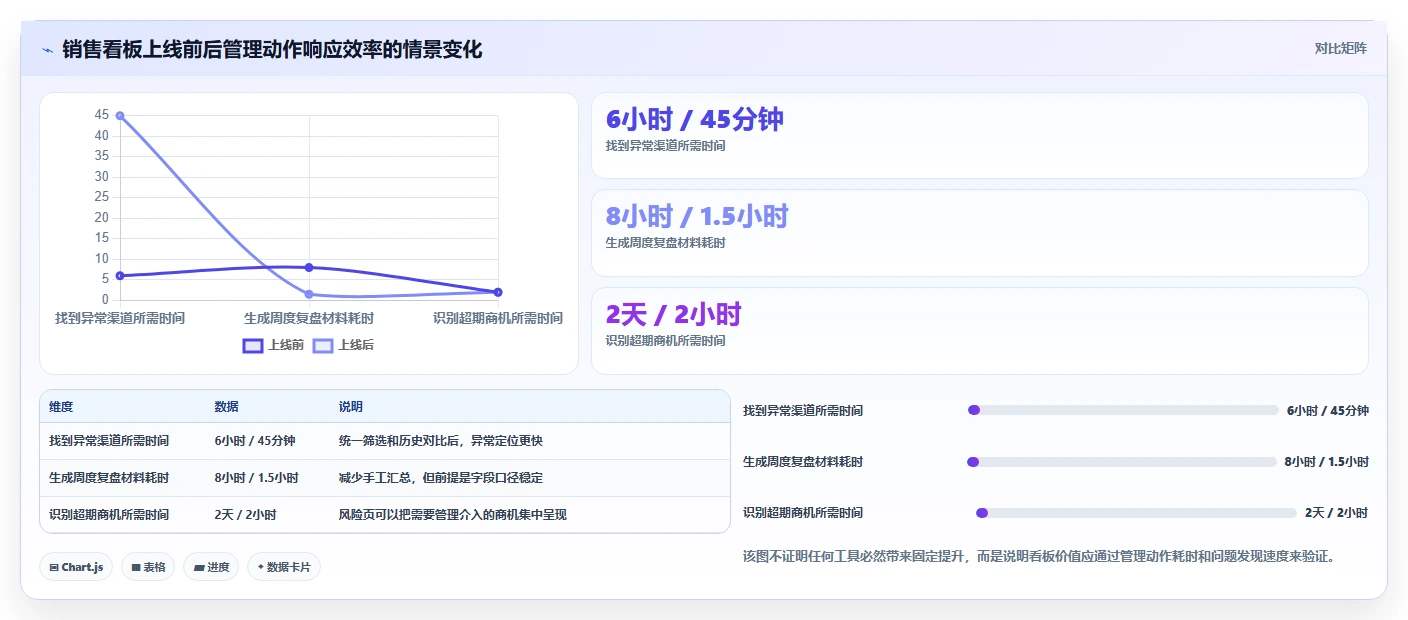Screen dimensions: 1408x620
Task: Click table cell 找到异常渠道所需时间 in 维度 column
Action: tap(109, 440)
